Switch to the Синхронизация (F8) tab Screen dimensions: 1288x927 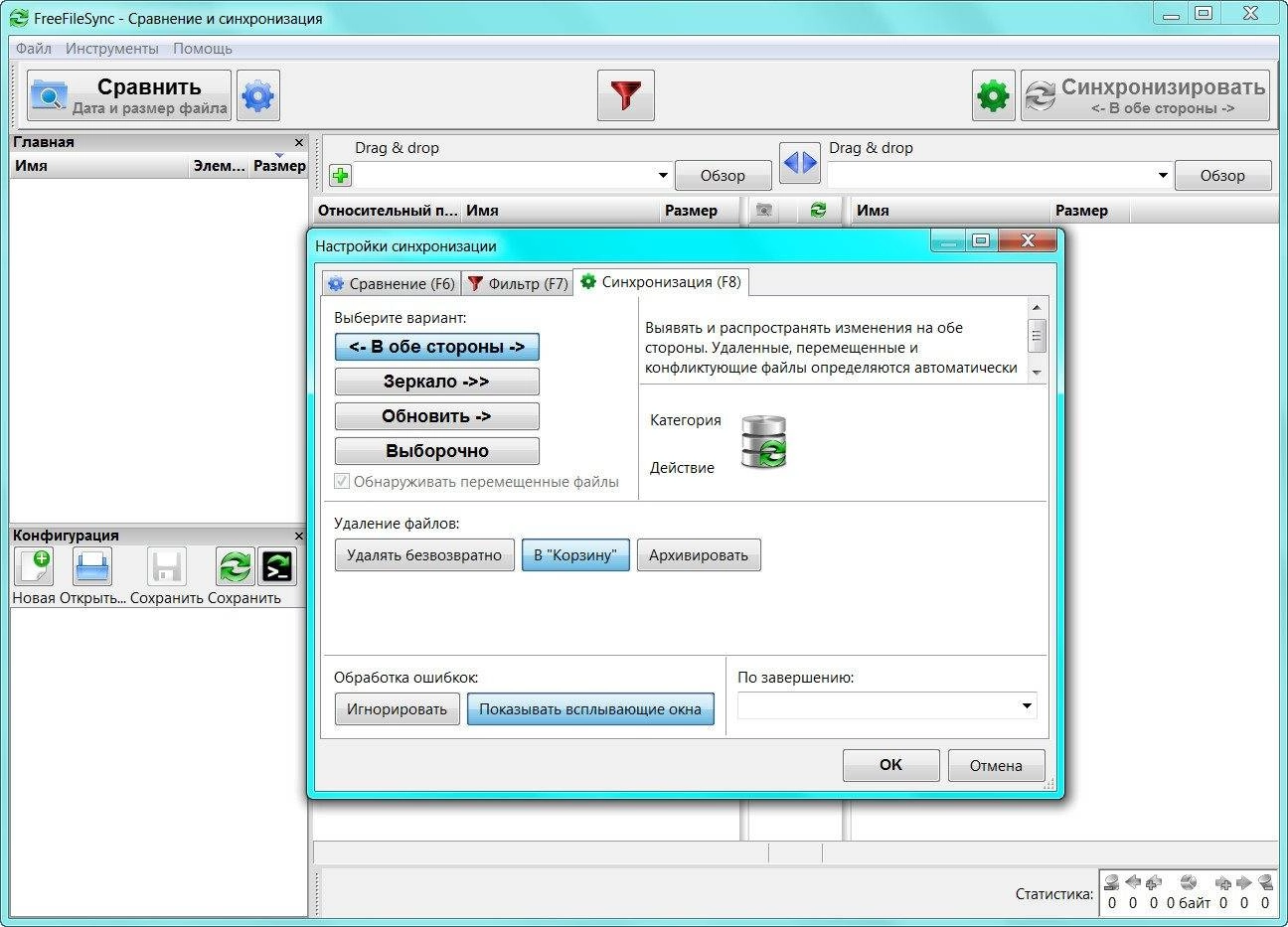pyautogui.click(x=662, y=281)
